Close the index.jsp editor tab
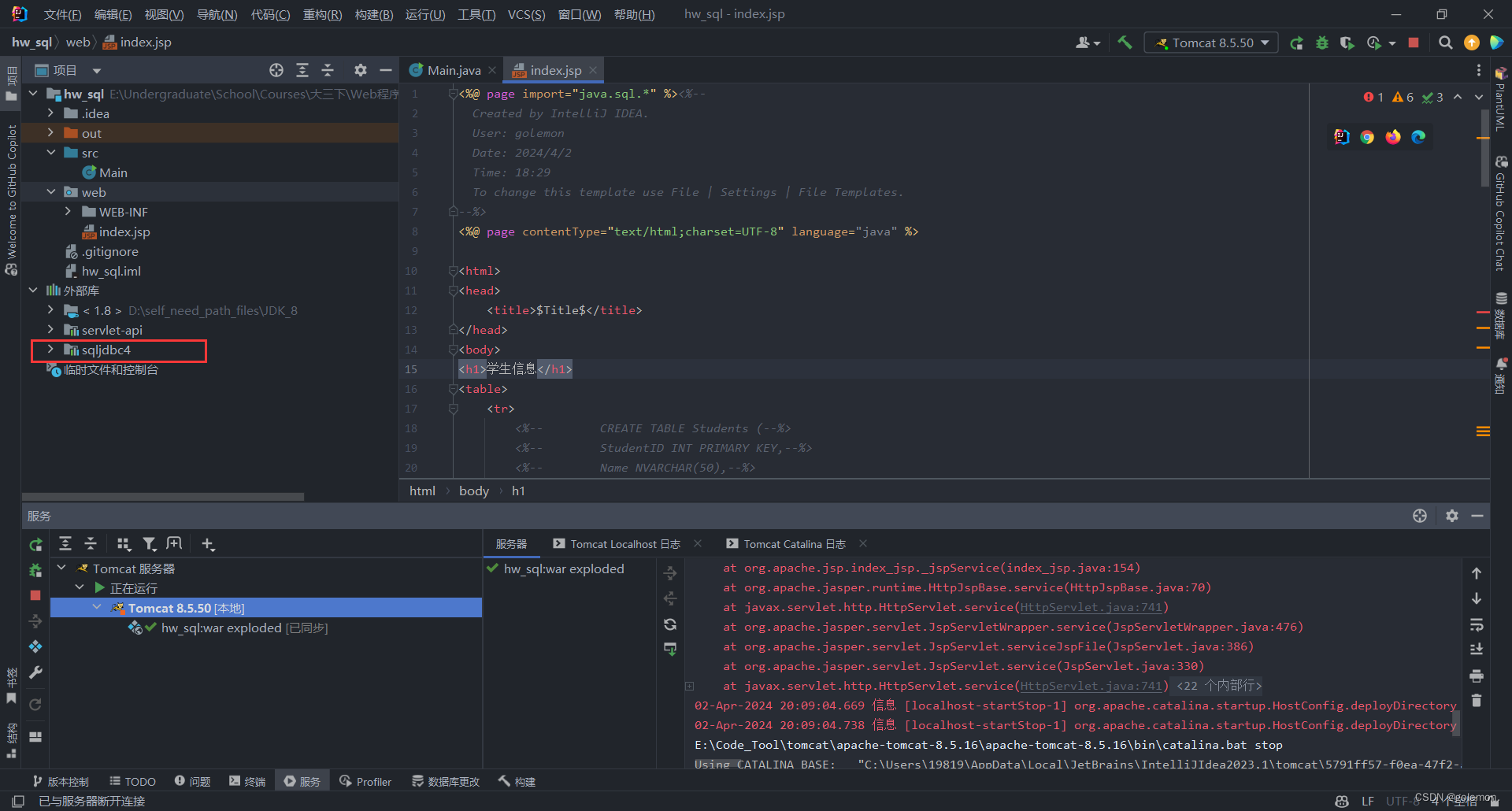 [x=593, y=70]
